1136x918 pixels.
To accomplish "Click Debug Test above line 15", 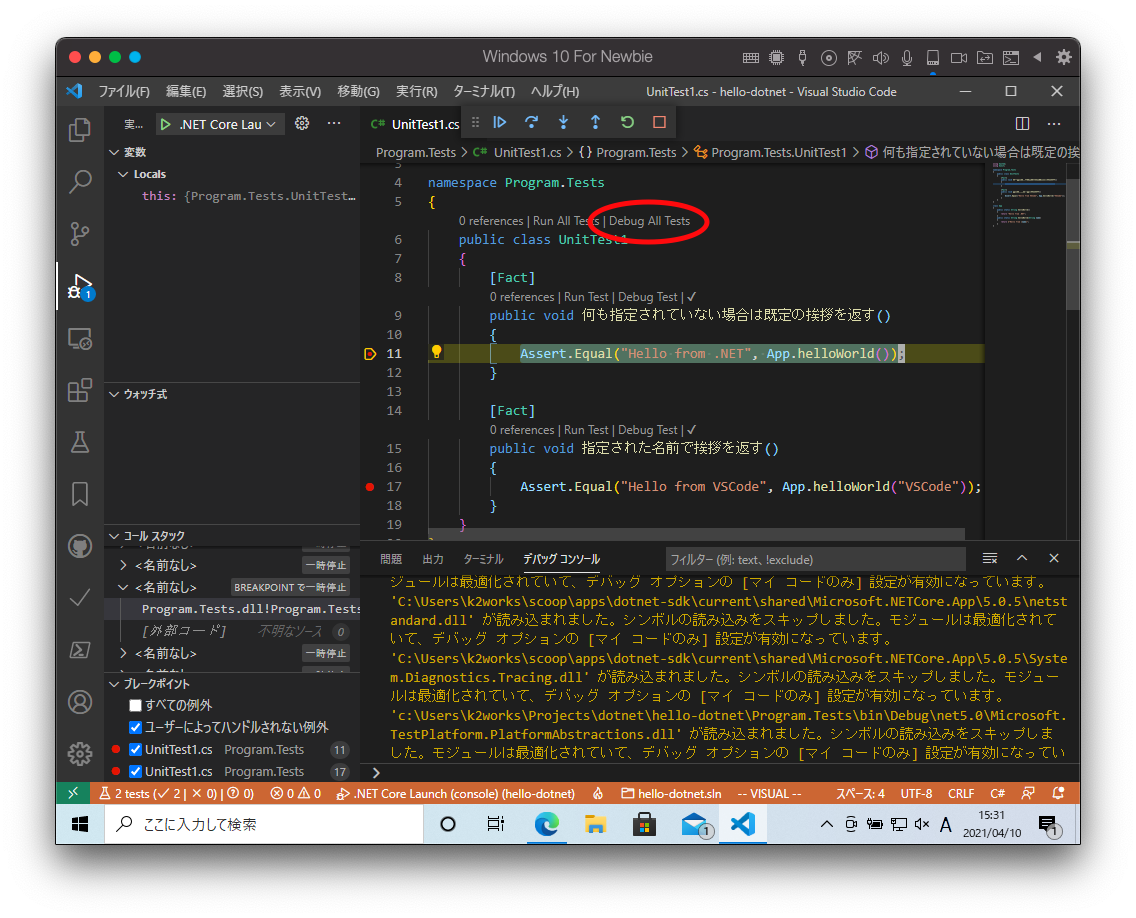I will 648,430.
